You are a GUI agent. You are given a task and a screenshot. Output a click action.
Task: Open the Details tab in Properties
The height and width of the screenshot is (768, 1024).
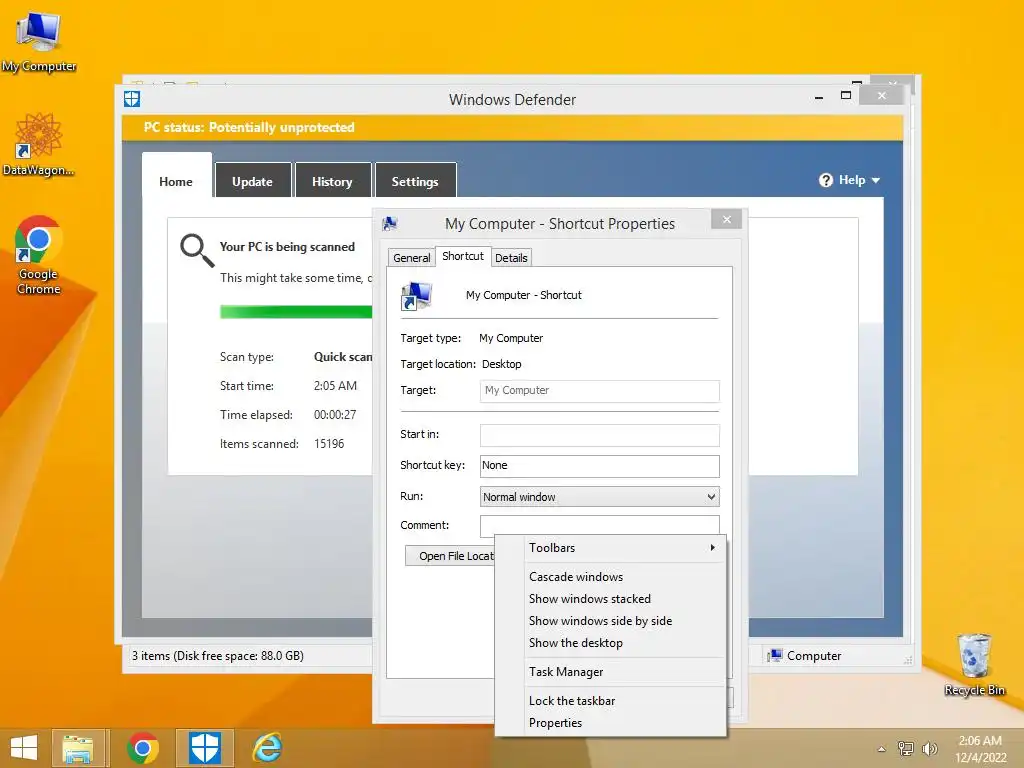[x=511, y=258]
